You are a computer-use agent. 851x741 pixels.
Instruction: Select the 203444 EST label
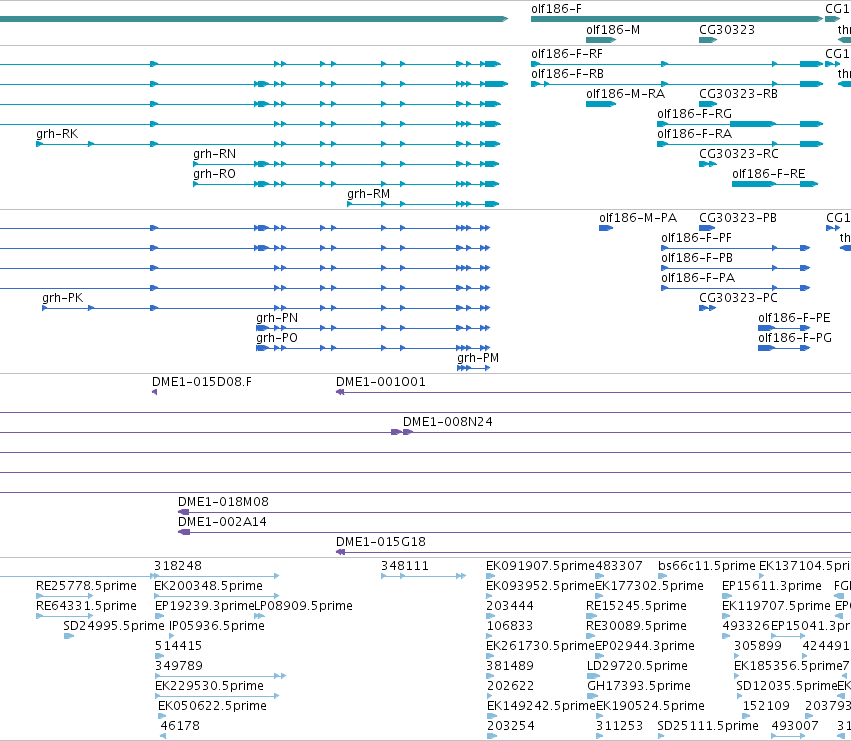(x=510, y=606)
